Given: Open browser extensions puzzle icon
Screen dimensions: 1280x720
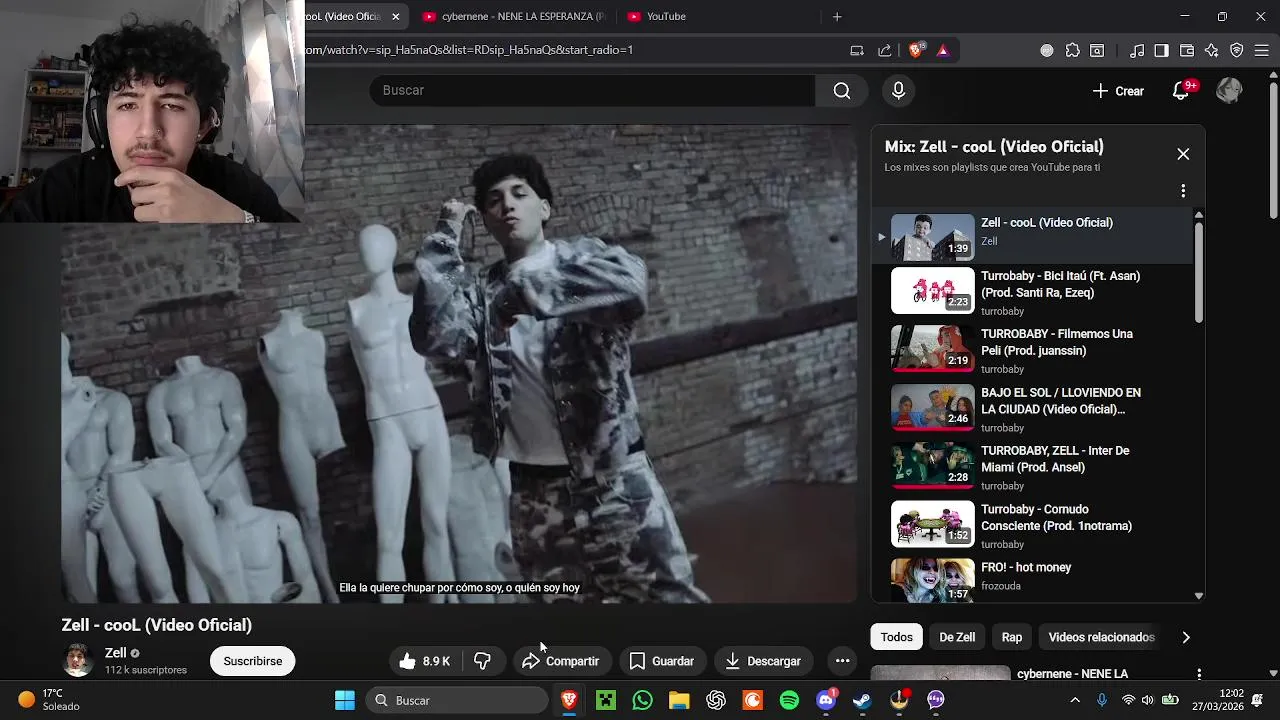Looking at the screenshot, I should tap(1072, 50).
